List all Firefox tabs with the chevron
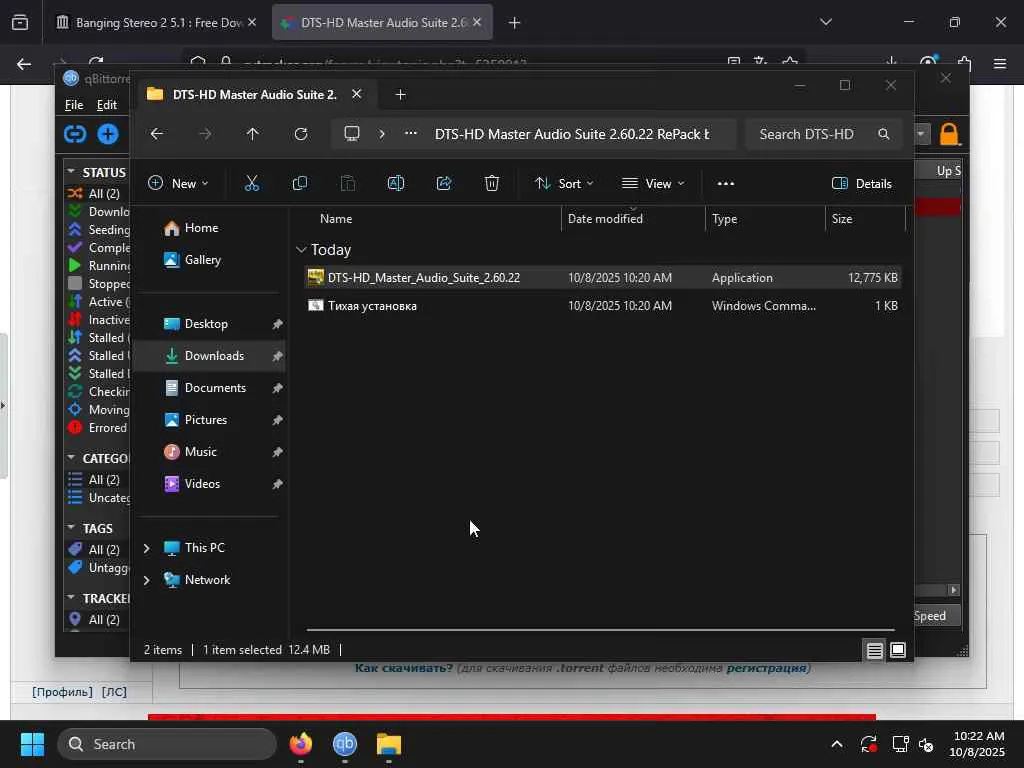 tap(826, 22)
